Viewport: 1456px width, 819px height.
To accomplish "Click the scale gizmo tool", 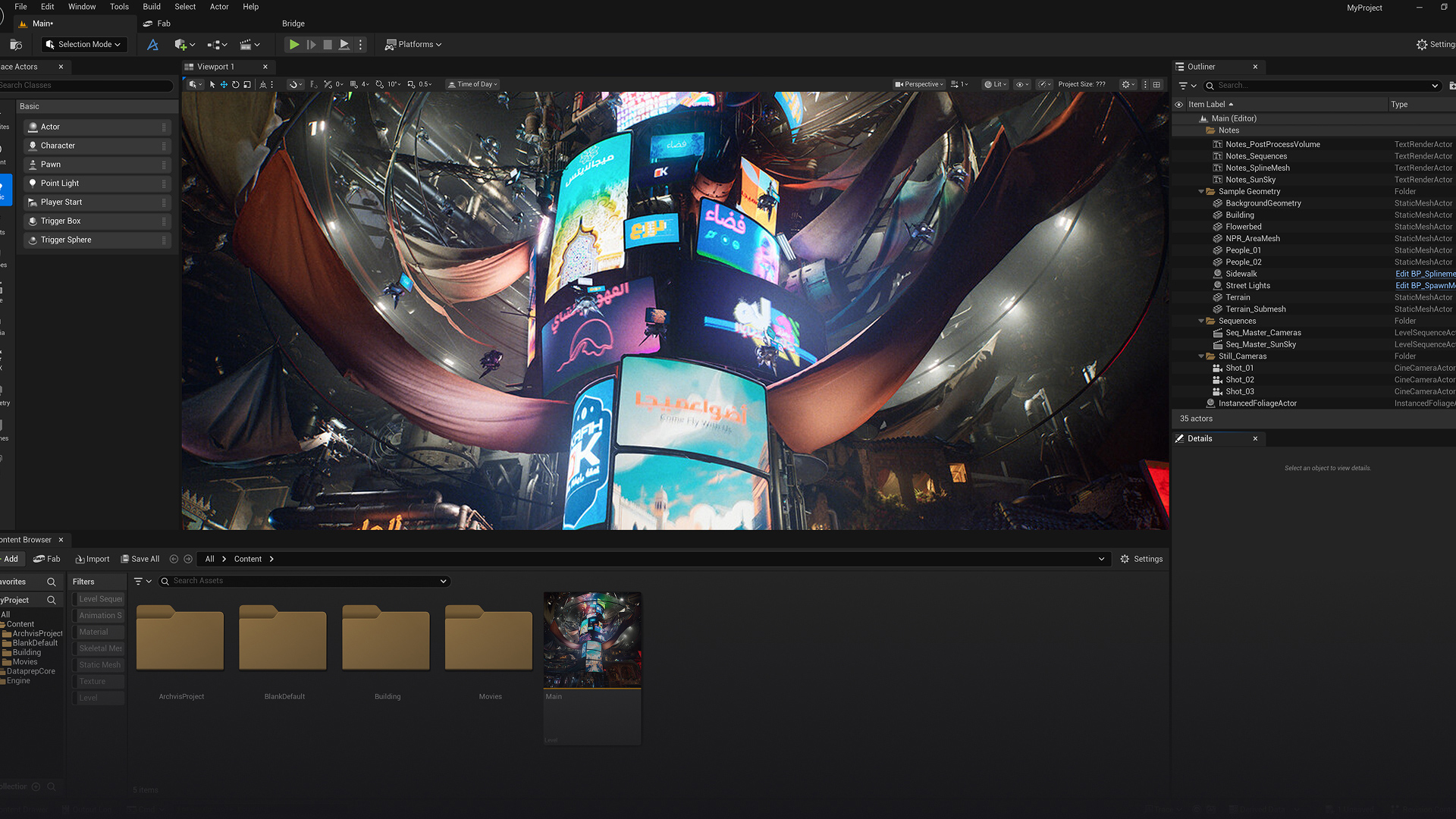I will coord(247,85).
